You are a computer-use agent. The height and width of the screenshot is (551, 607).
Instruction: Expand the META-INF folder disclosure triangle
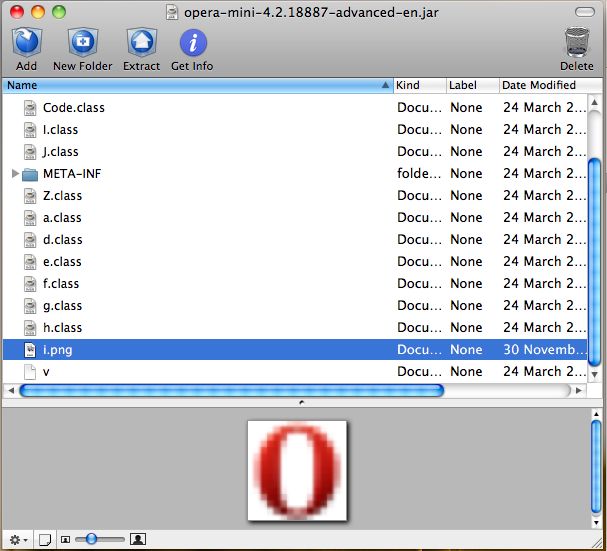[15, 173]
